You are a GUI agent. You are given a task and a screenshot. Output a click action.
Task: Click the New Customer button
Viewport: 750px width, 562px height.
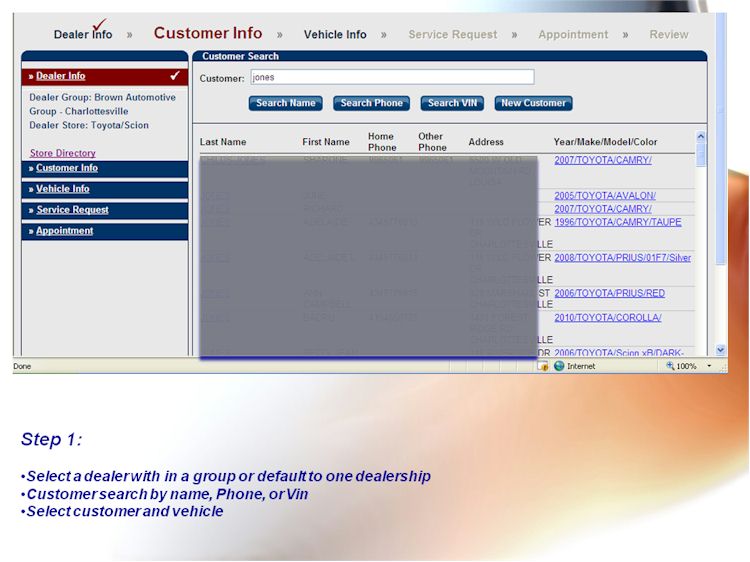click(x=533, y=103)
